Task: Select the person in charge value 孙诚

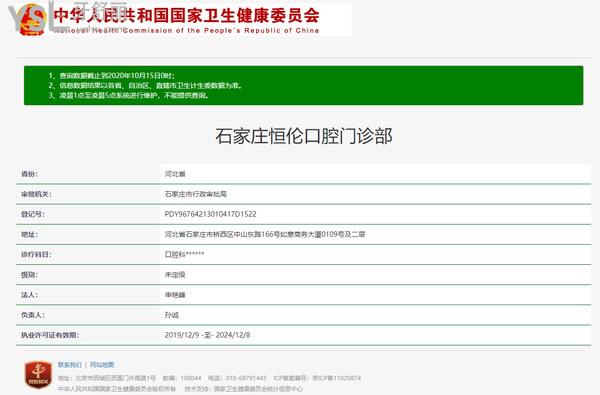Action: tap(172, 315)
